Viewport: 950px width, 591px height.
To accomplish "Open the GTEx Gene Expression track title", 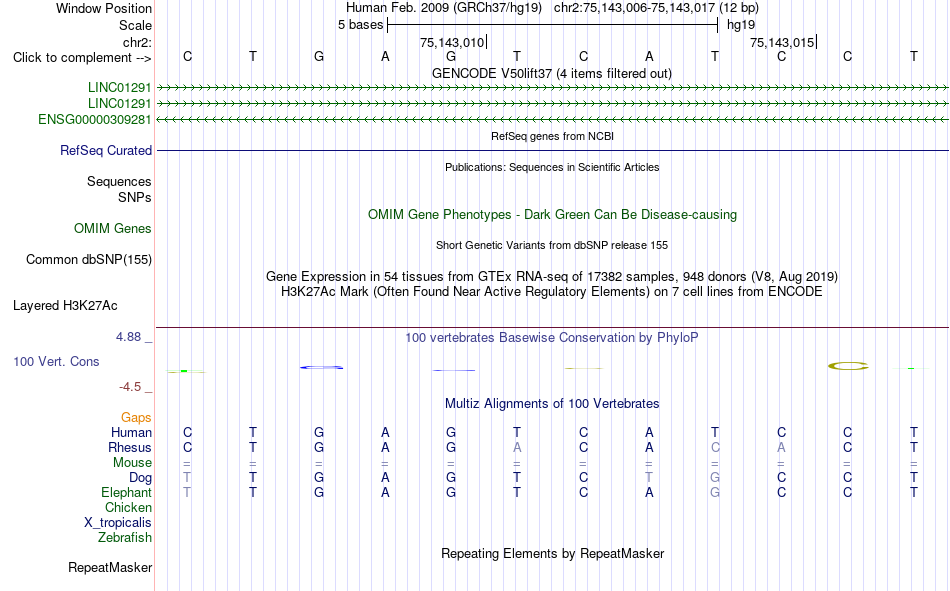I will pos(552,276).
